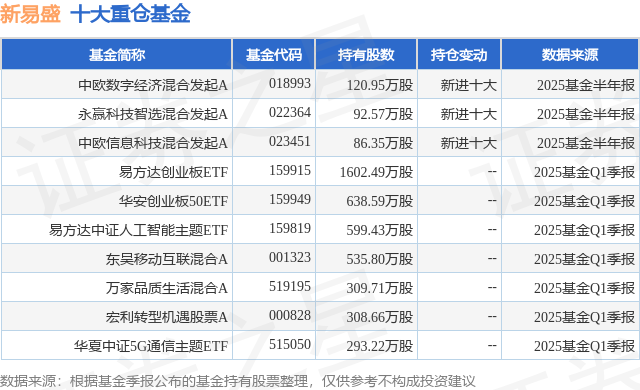This screenshot has width=640, height=390.
Task: Open 易方达中证人工智能主题ETF fund
Action: pos(138,230)
